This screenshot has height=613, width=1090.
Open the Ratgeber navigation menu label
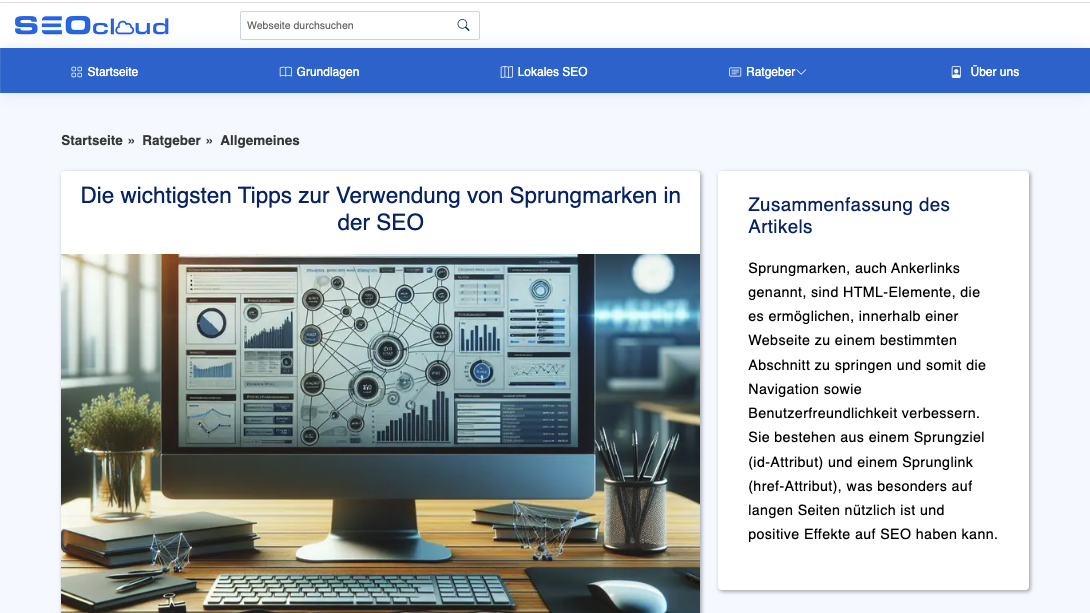[770, 72]
